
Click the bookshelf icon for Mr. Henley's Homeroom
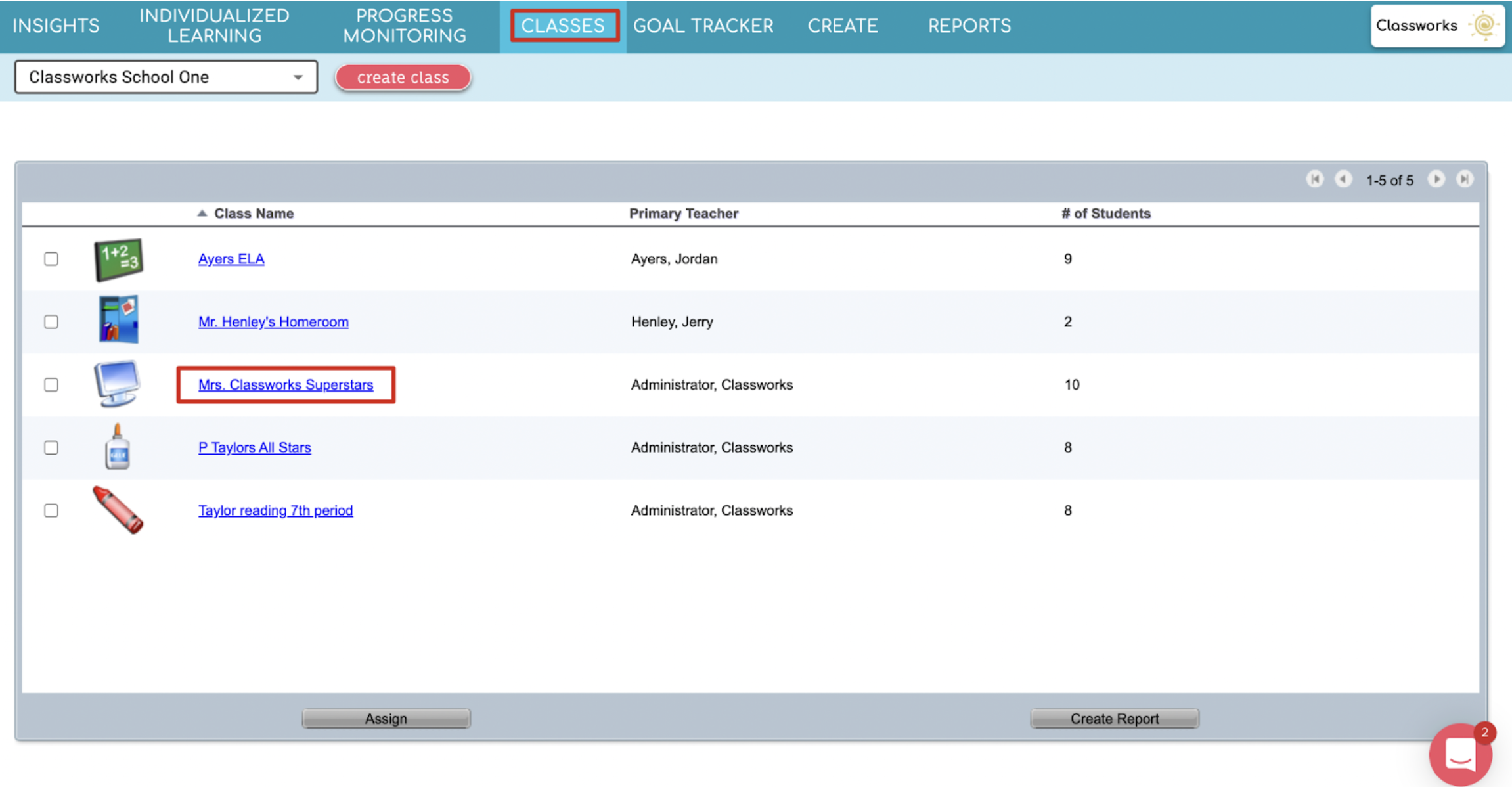(118, 320)
